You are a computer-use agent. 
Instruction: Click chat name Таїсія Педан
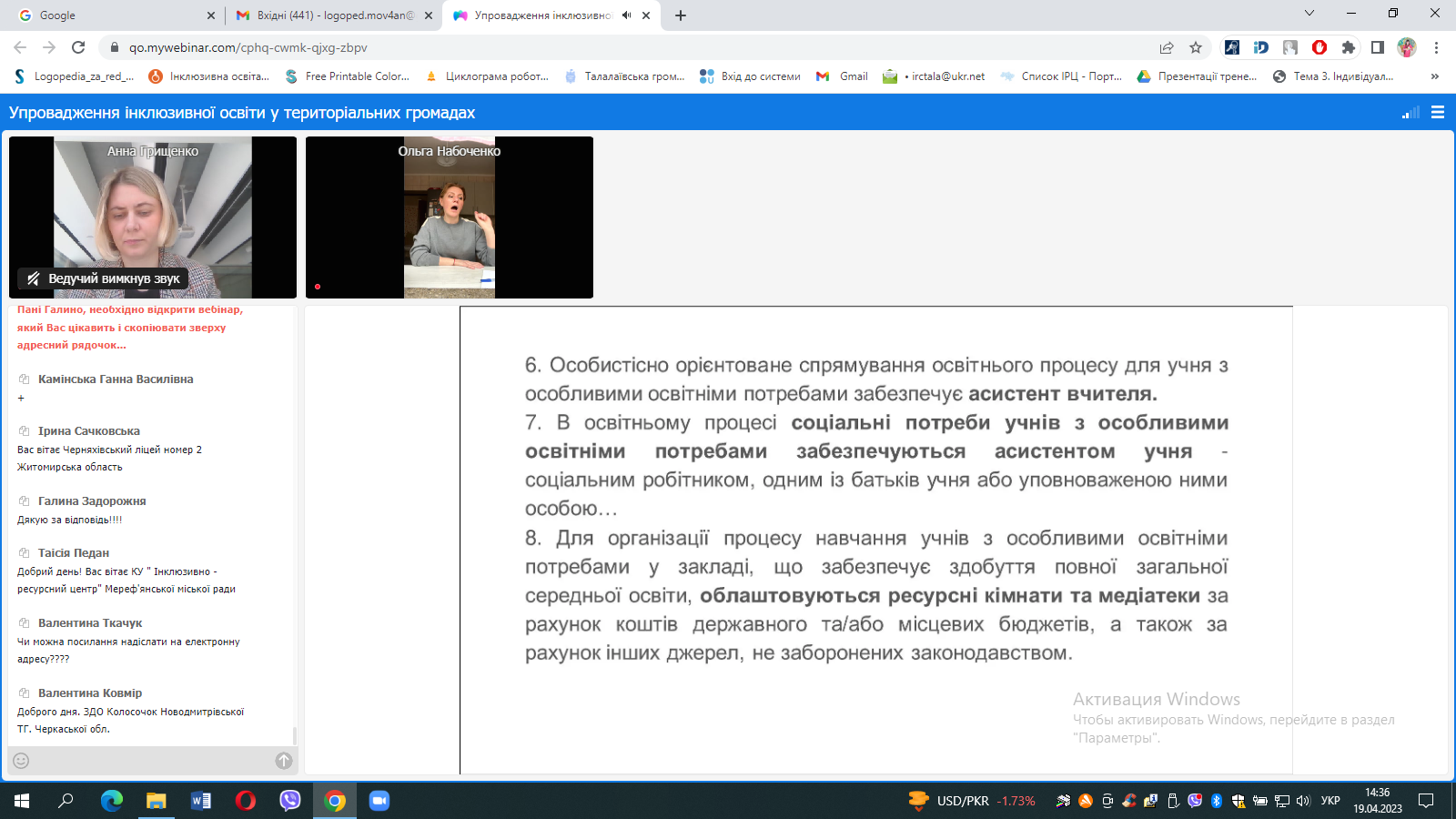tap(74, 553)
